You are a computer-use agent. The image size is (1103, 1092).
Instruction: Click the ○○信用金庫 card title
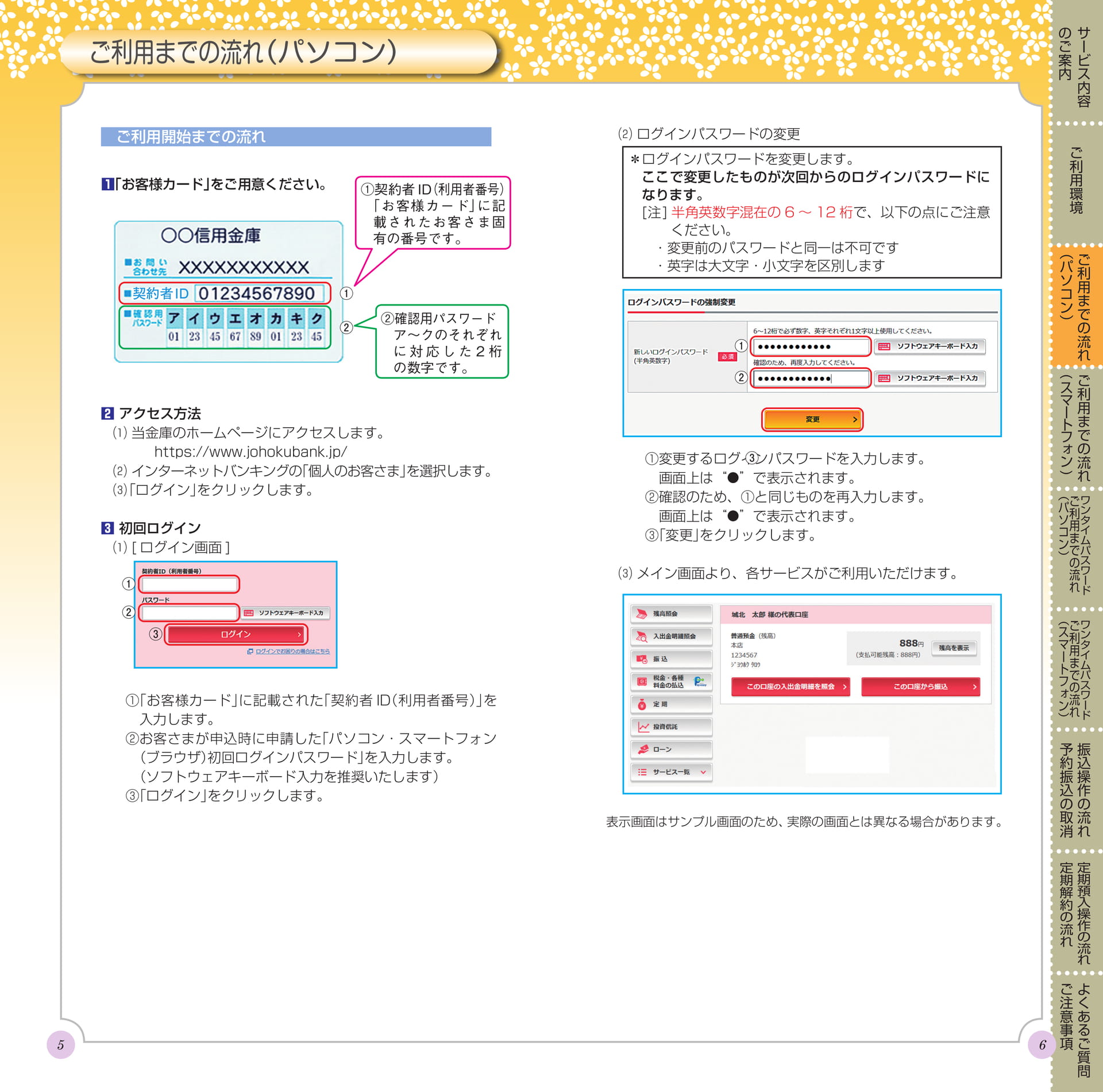(x=211, y=236)
